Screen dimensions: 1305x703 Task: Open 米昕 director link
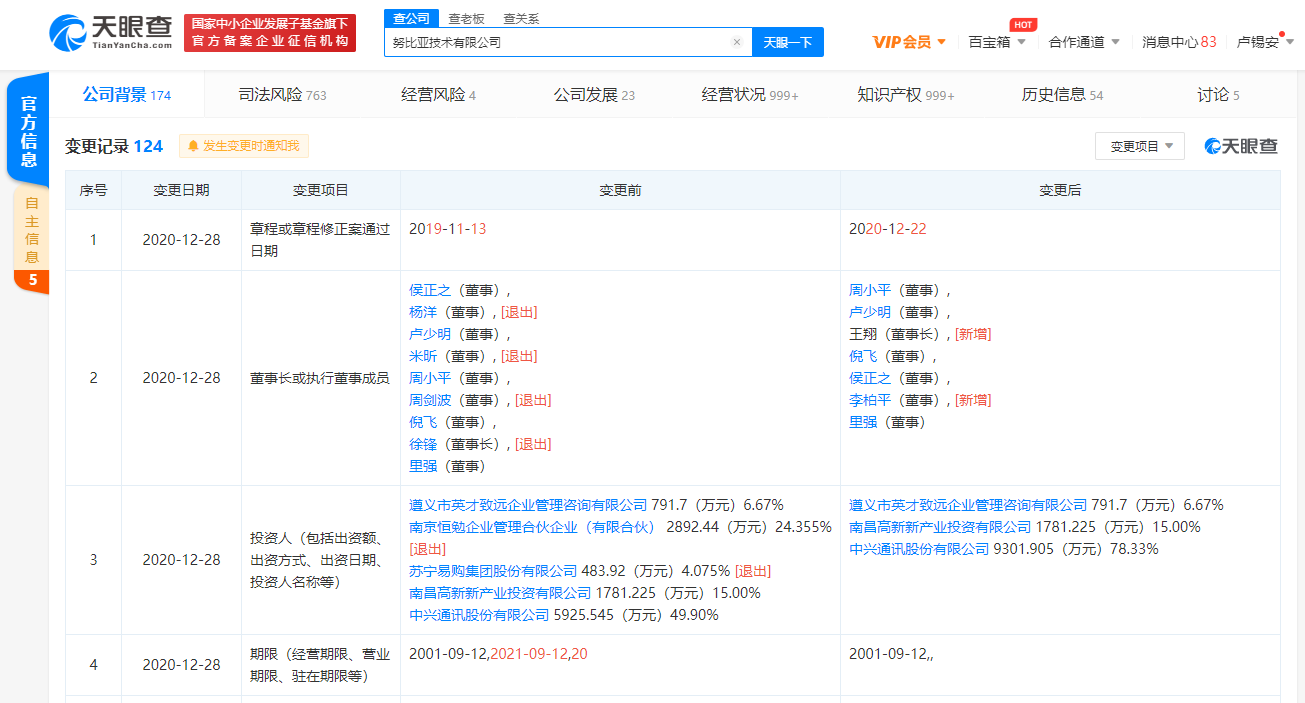[423, 356]
